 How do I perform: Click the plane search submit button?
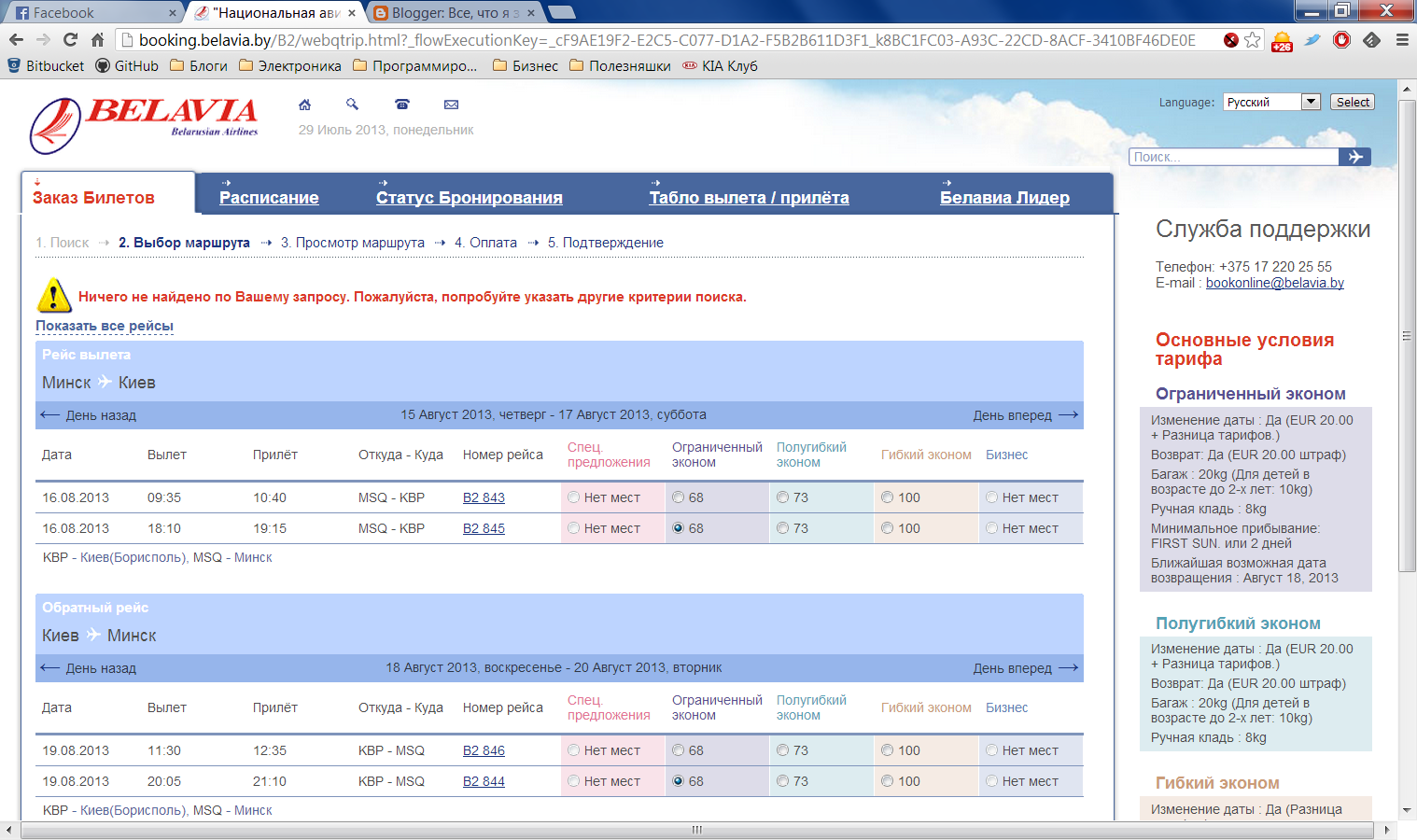coord(1354,157)
